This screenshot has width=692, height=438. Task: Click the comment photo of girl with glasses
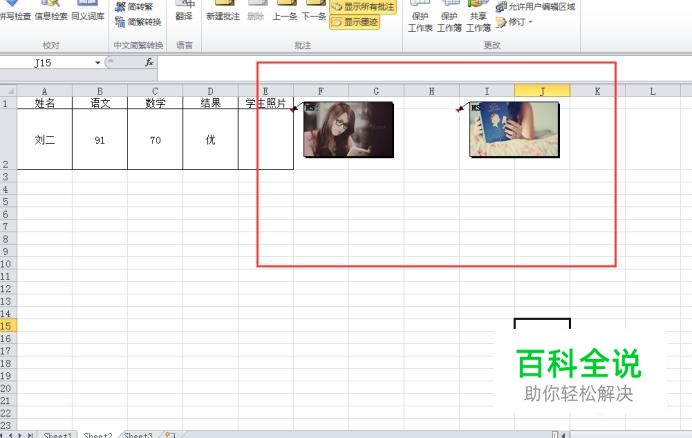pyautogui.click(x=349, y=129)
